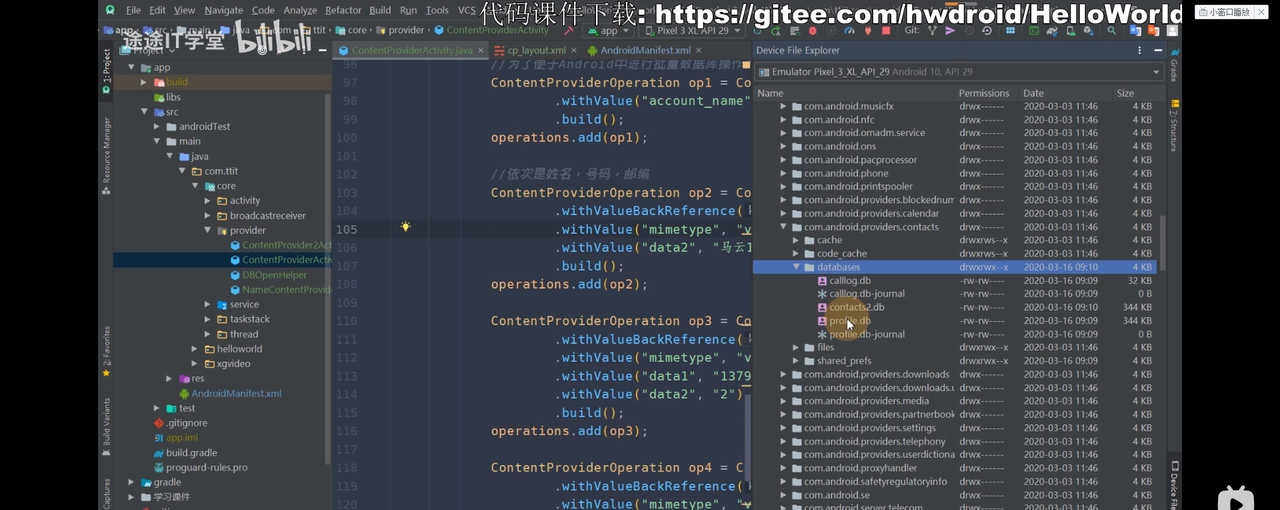Click the intention lightbulb on line 105
The width and height of the screenshot is (1280, 510).
(405, 228)
